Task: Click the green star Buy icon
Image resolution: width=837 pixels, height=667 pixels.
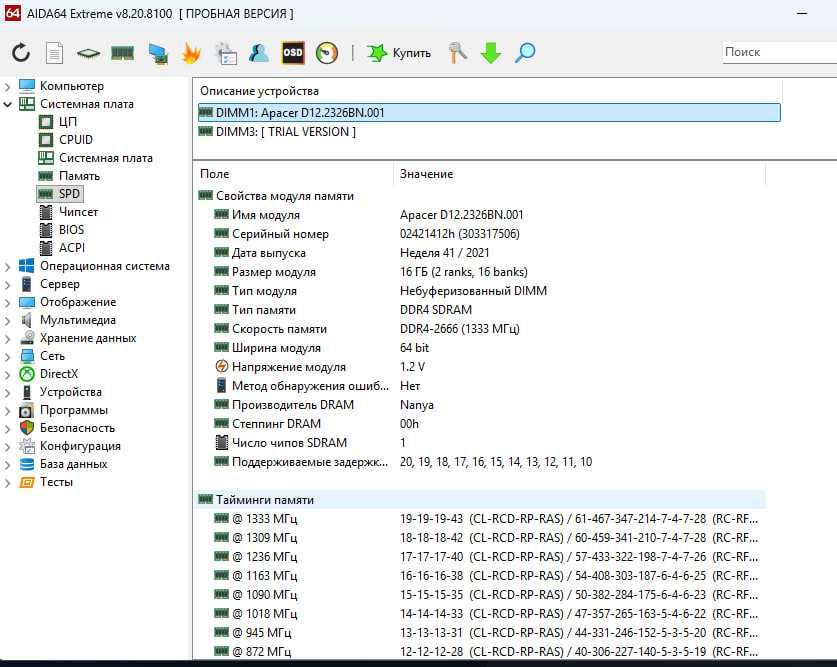Action: 377,52
